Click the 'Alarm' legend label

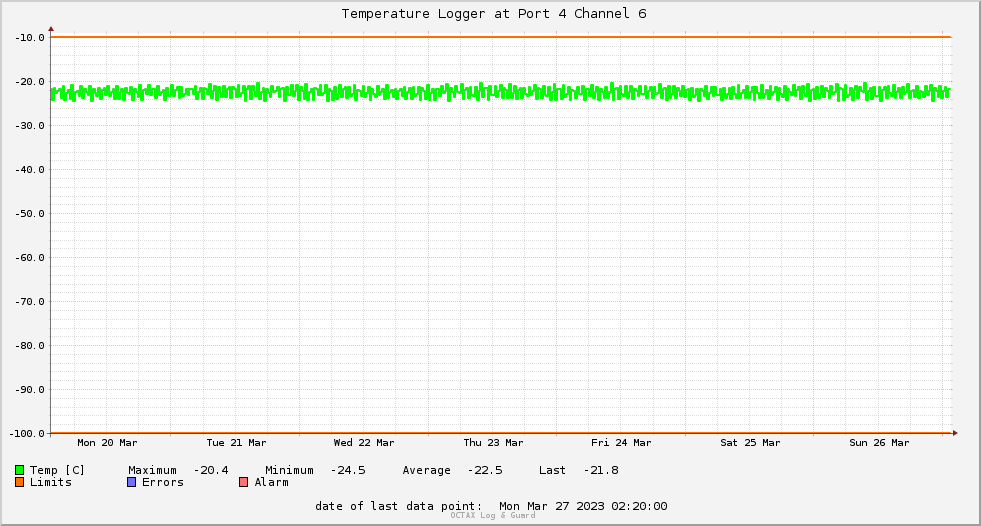coord(272,482)
